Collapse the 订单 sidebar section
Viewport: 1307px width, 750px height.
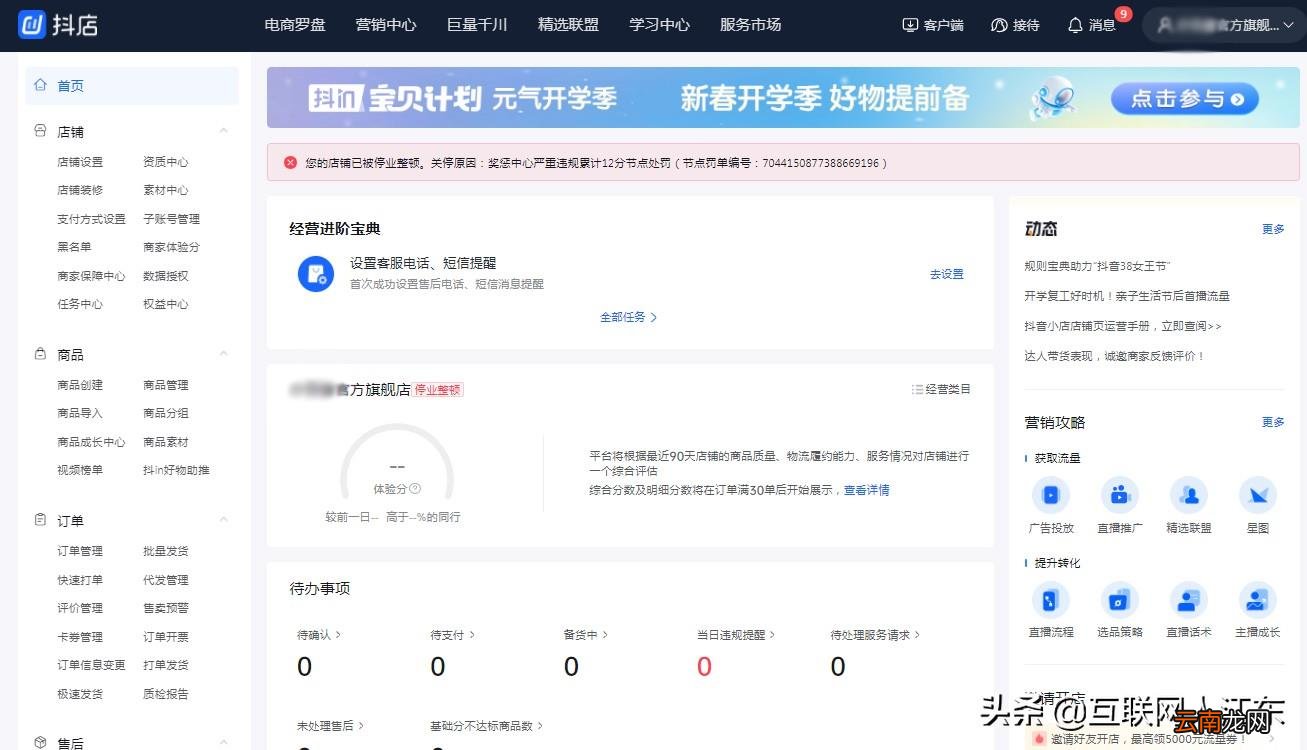click(x=224, y=520)
